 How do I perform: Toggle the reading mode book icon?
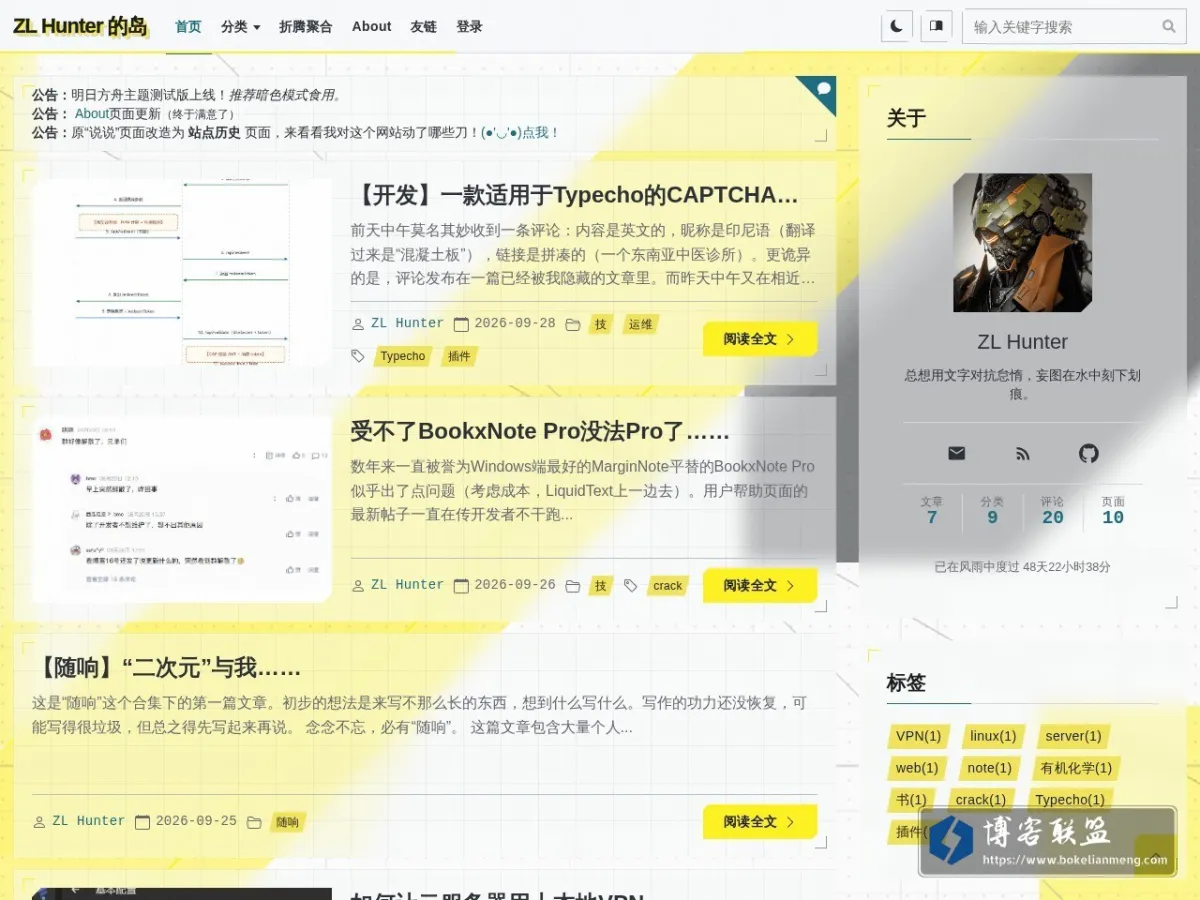[936, 26]
